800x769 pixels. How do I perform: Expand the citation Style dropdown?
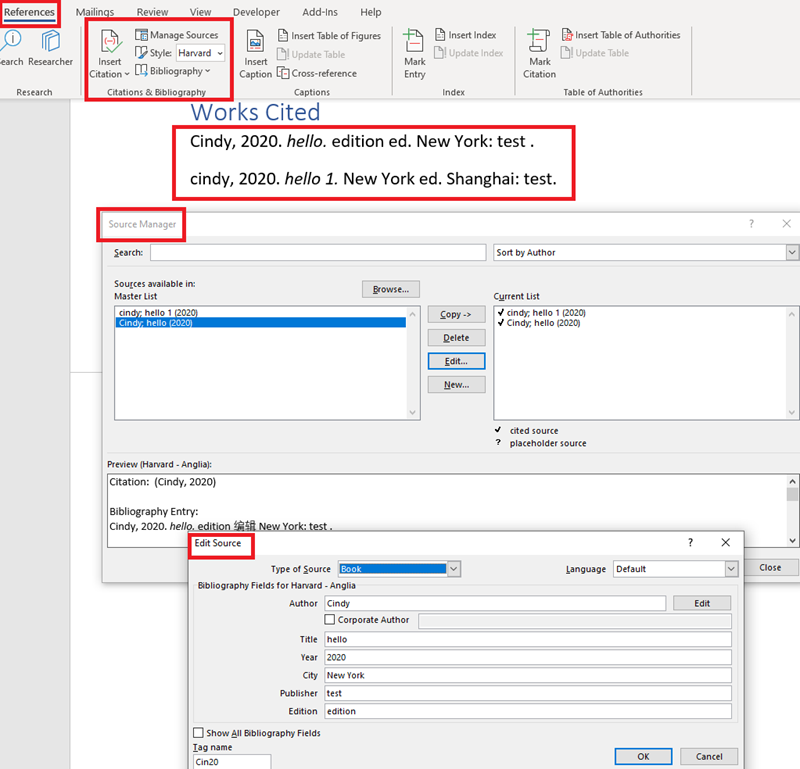click(219, 53)
